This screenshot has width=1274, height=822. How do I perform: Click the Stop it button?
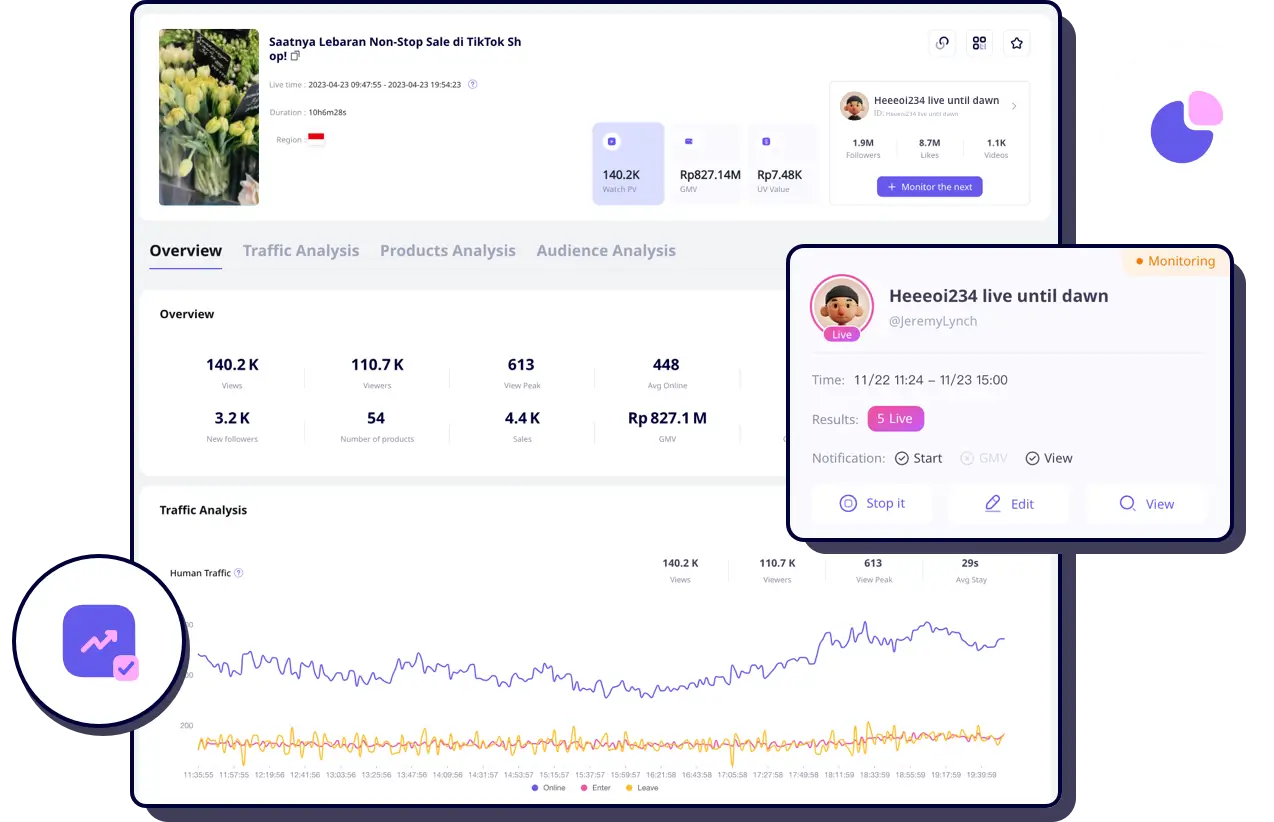(x=871, y=504)
